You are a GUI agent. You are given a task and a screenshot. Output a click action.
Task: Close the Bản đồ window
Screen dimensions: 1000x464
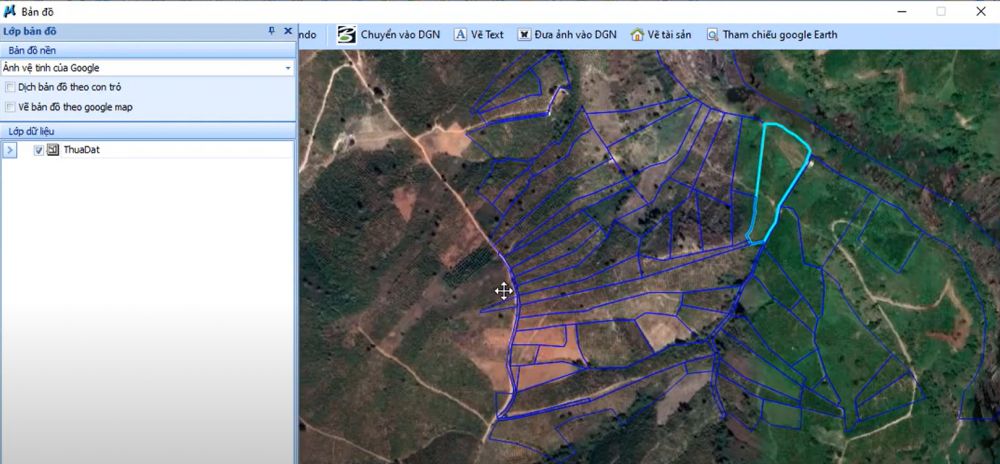tap(981, 11)
